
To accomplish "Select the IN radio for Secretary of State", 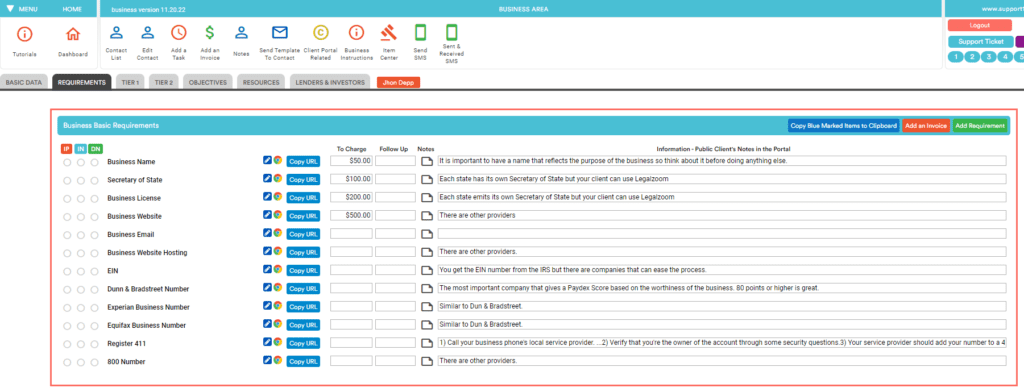I will pyautogui.click(x=81, y=180).
